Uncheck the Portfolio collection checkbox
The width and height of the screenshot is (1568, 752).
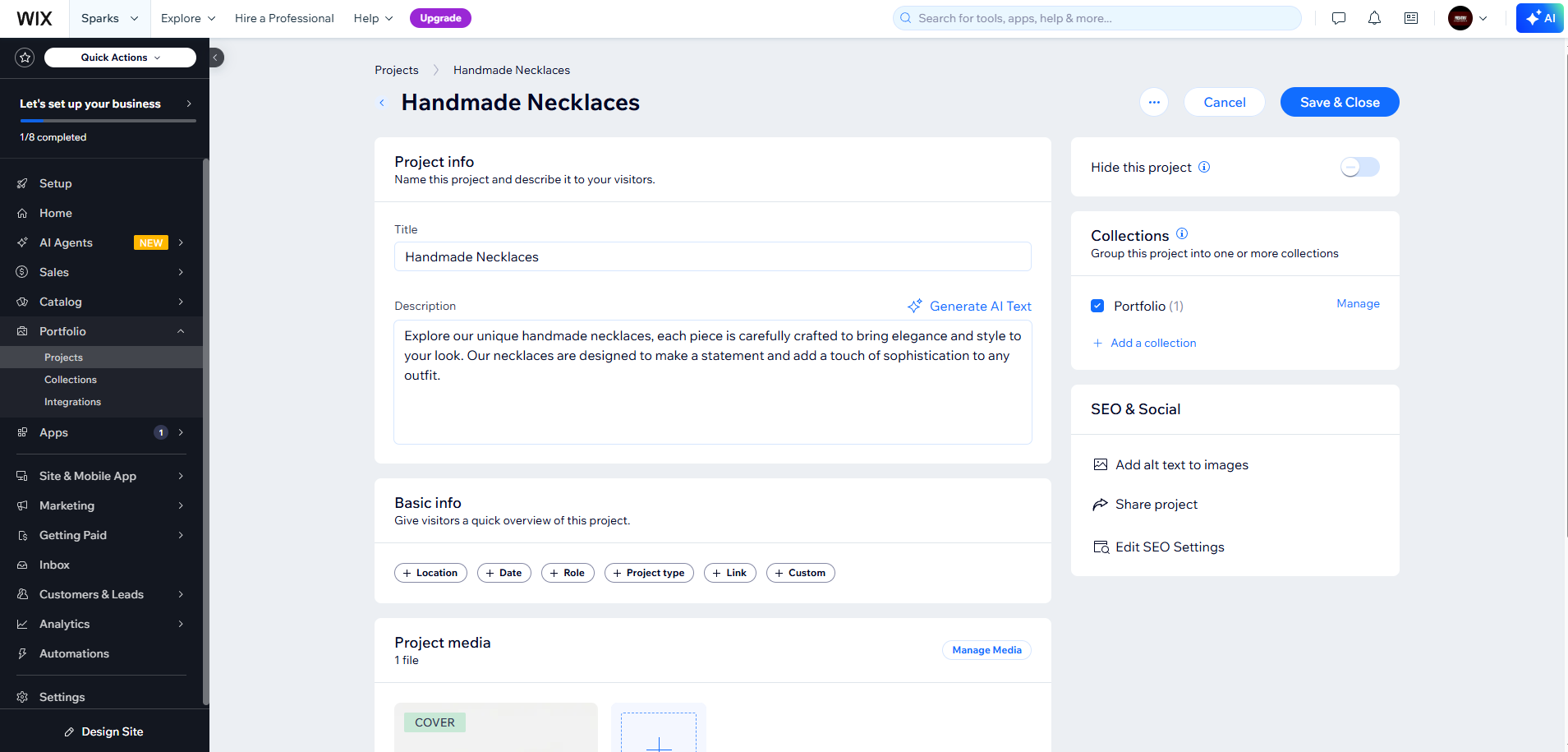point(1097,306)
